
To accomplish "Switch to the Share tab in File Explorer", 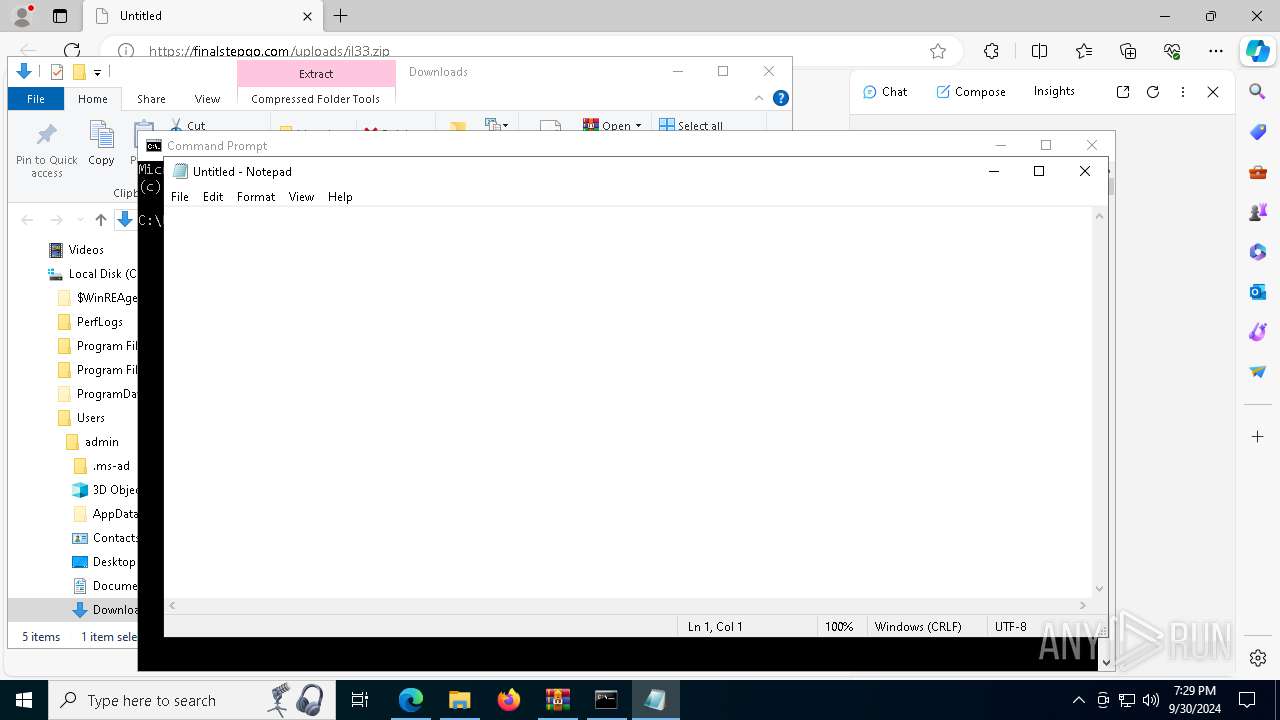I will pos(151,99).
